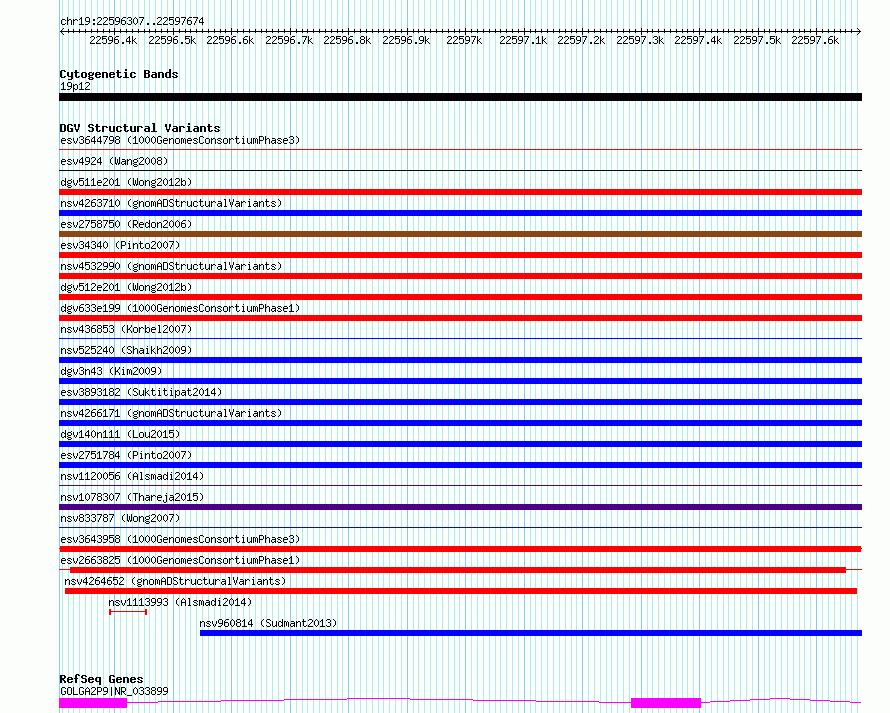Screen dimensions: 890x713
Task: Click the red bar under nsv4532990
Action: (x=460, y=276)
